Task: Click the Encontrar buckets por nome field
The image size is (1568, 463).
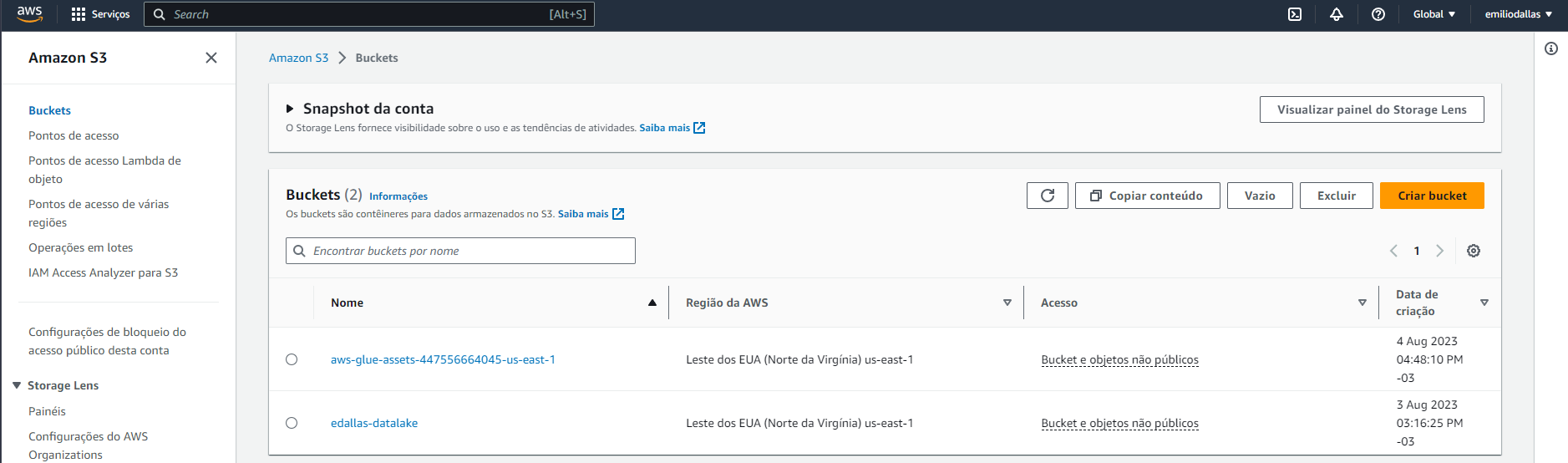Action: (x=468, y=251)
